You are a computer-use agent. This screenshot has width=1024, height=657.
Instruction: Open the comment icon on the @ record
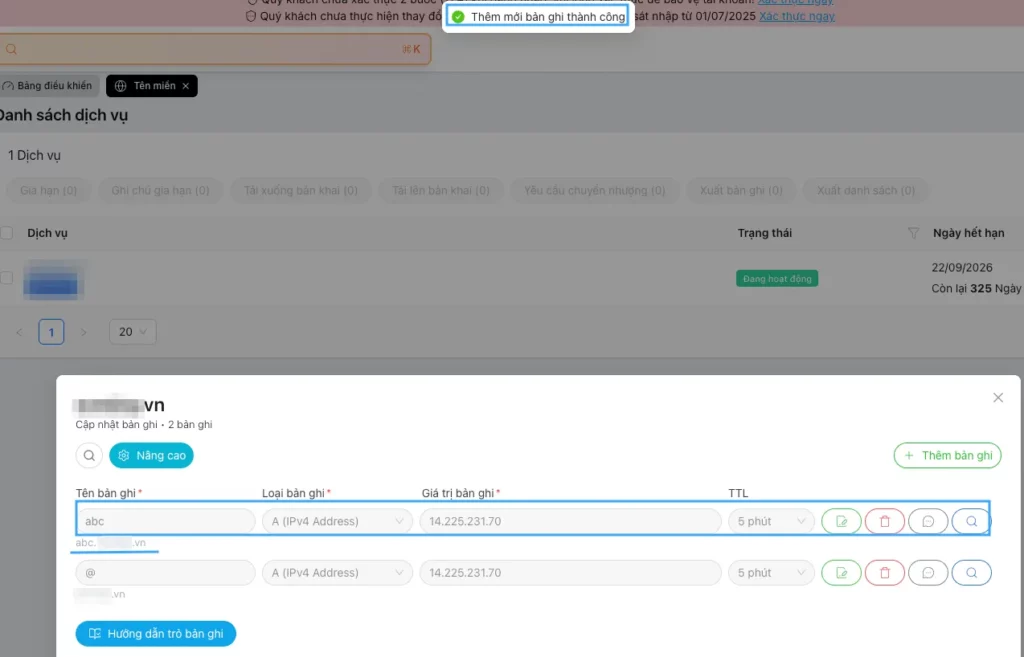(928, 573)
